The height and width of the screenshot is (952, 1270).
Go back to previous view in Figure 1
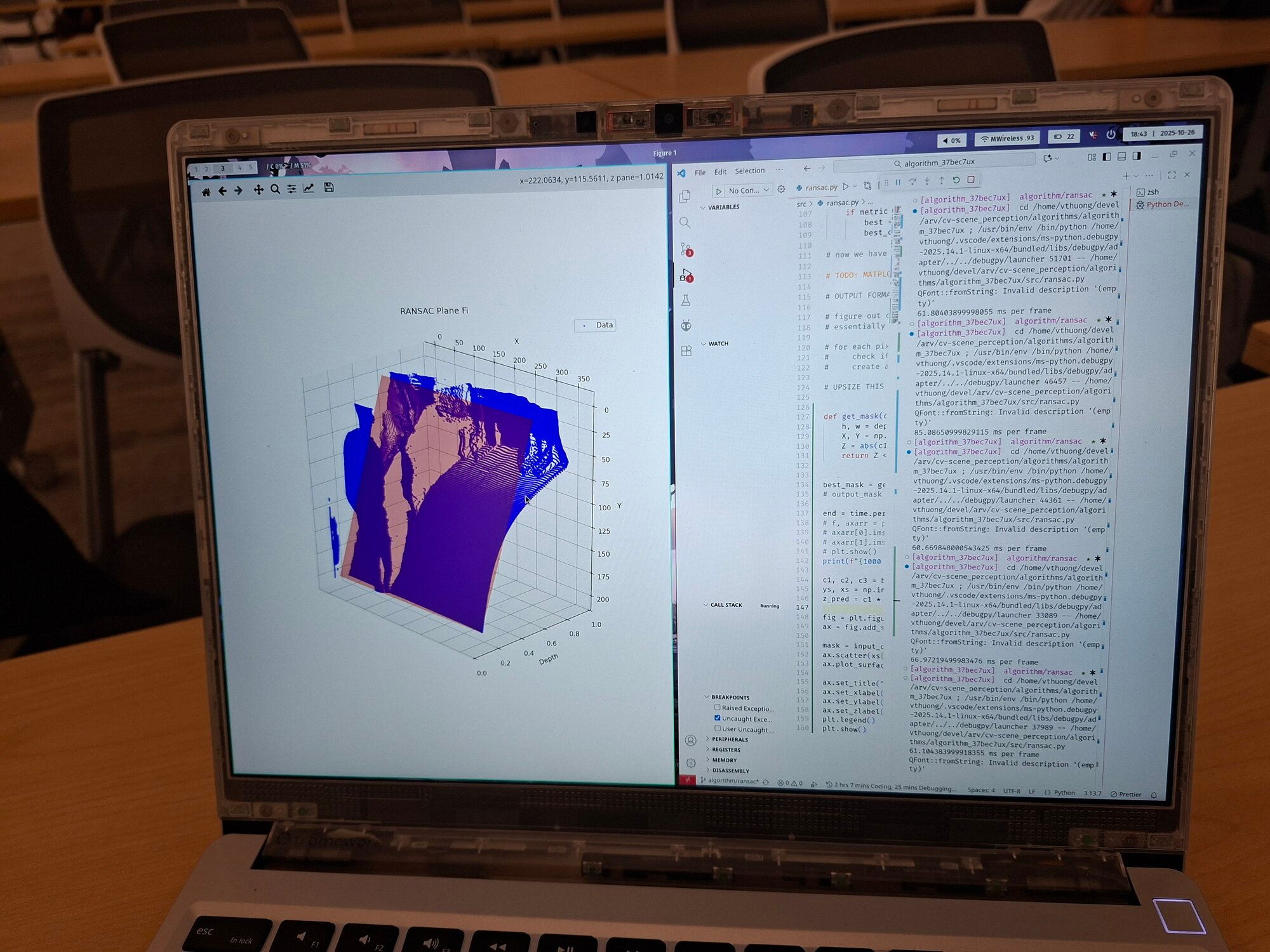(x=222, y=191)
